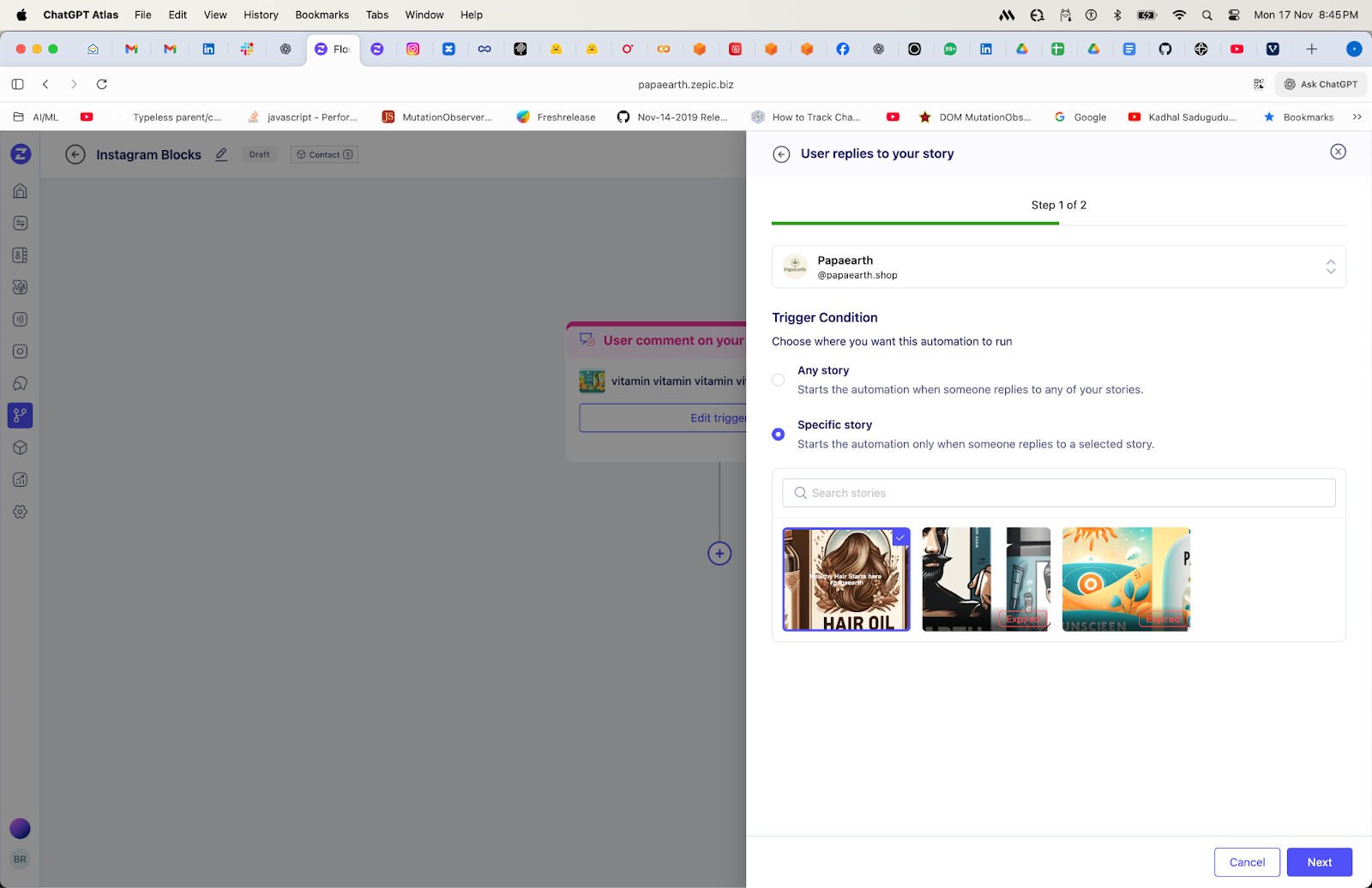Viewport: 1372px width, 888px height.
Task: Open the Google bookmark
Action: 1080,117
